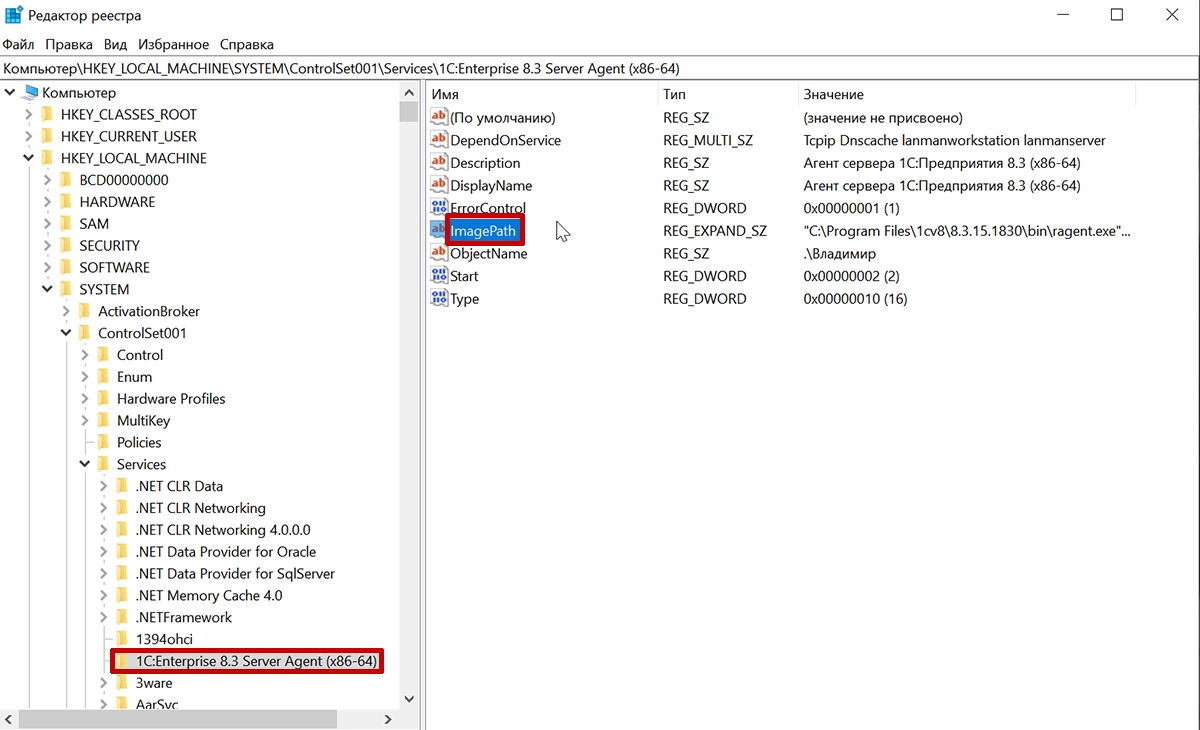
Task: Collapse the Services key arrow
Action: [85, 464]
